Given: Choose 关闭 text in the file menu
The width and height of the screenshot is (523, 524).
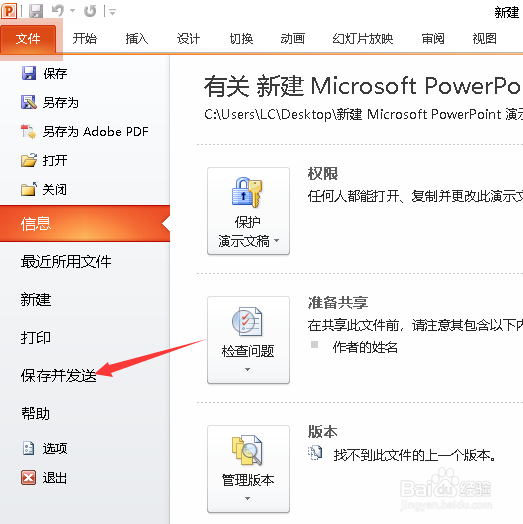Looking at the screenshot, I should tap(54, 190).
